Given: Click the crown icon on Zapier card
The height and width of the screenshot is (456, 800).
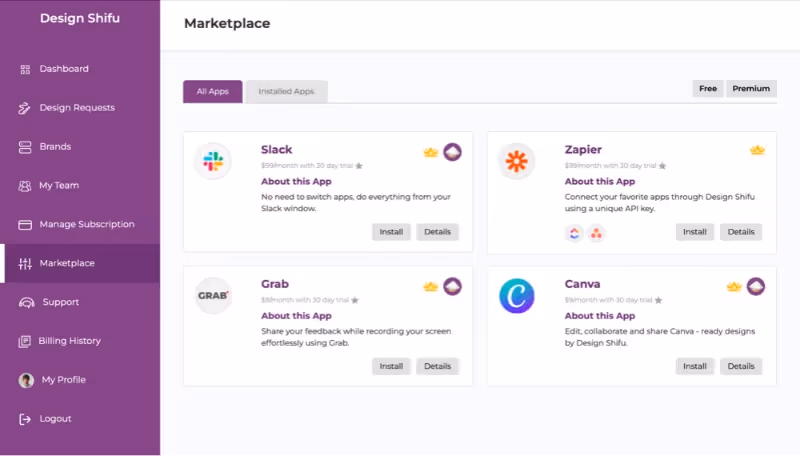Looking at the screenshot, I should [x=757, y=150].
